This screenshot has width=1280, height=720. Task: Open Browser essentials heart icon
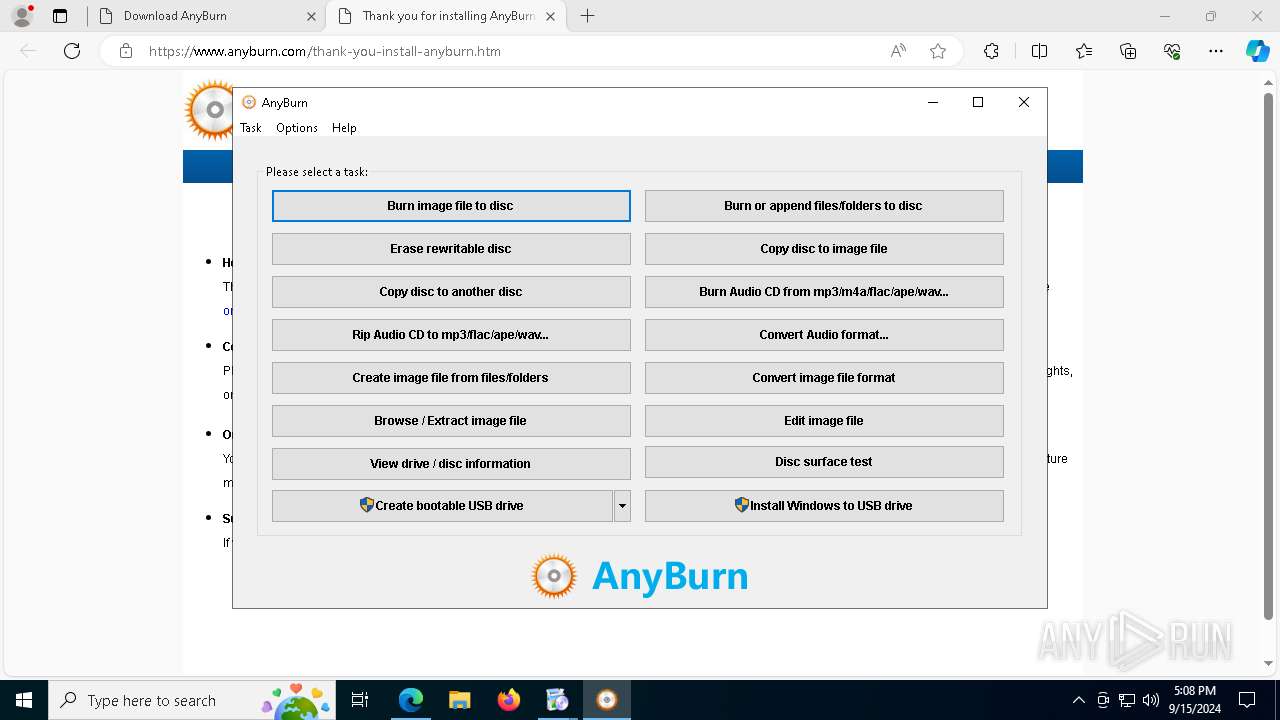[x=1172, y=51]
